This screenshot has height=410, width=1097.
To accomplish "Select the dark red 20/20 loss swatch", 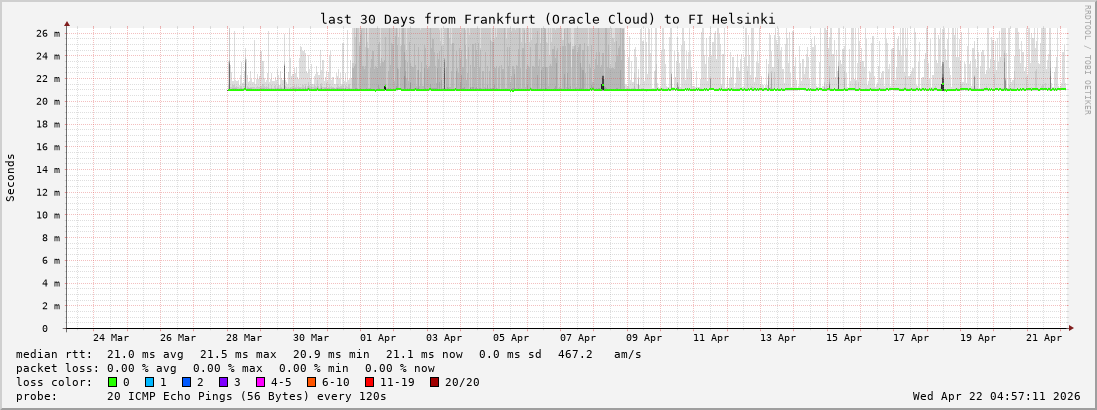I will [435, 382].
